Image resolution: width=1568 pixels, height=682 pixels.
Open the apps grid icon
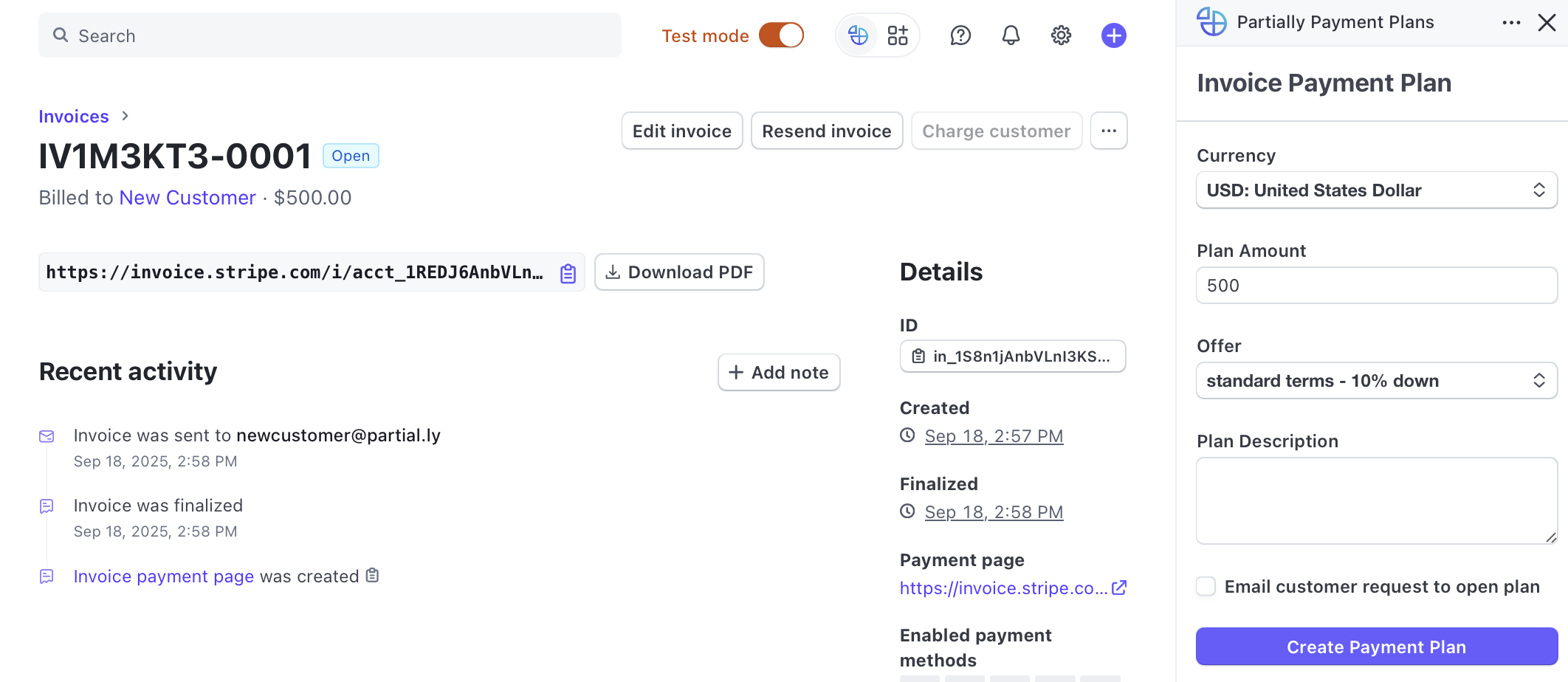pos(898,35)
